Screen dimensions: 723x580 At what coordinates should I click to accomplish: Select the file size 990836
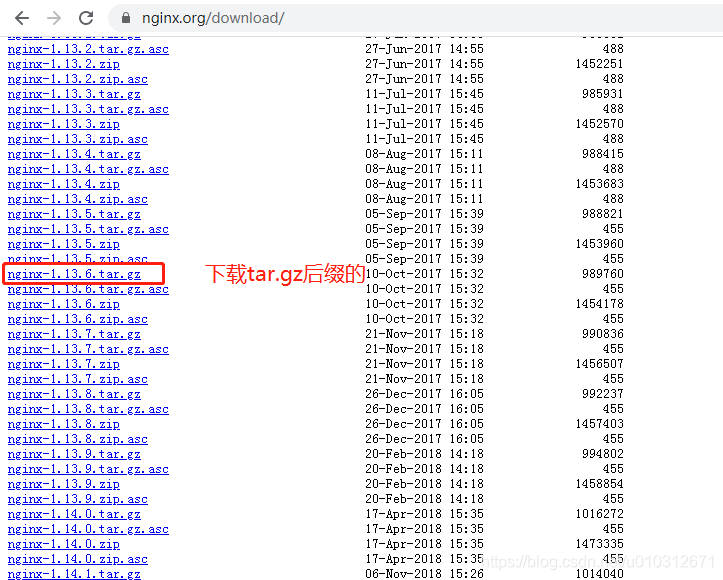point(602,333)
